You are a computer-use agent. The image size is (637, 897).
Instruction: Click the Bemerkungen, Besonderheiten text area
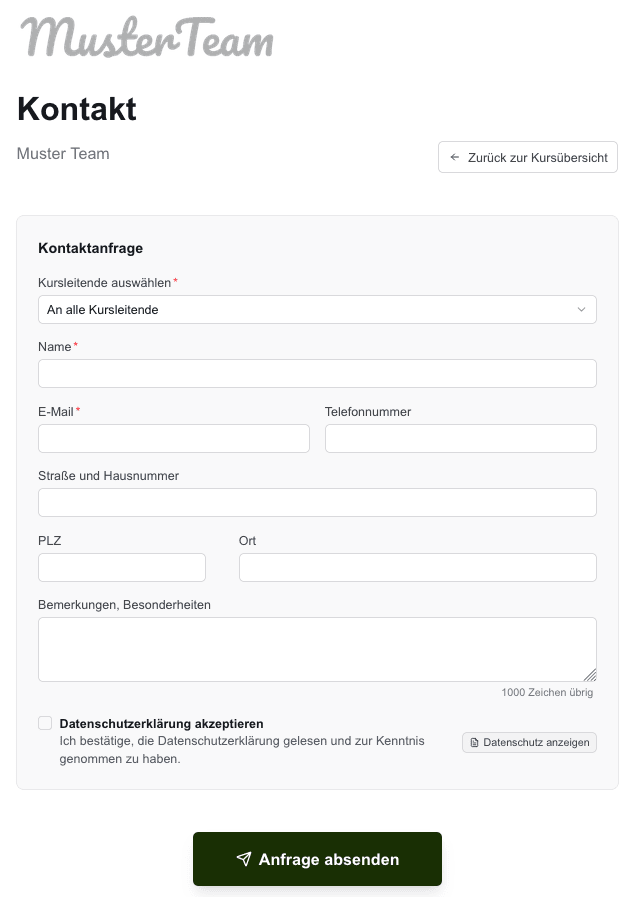coord(317,648)
